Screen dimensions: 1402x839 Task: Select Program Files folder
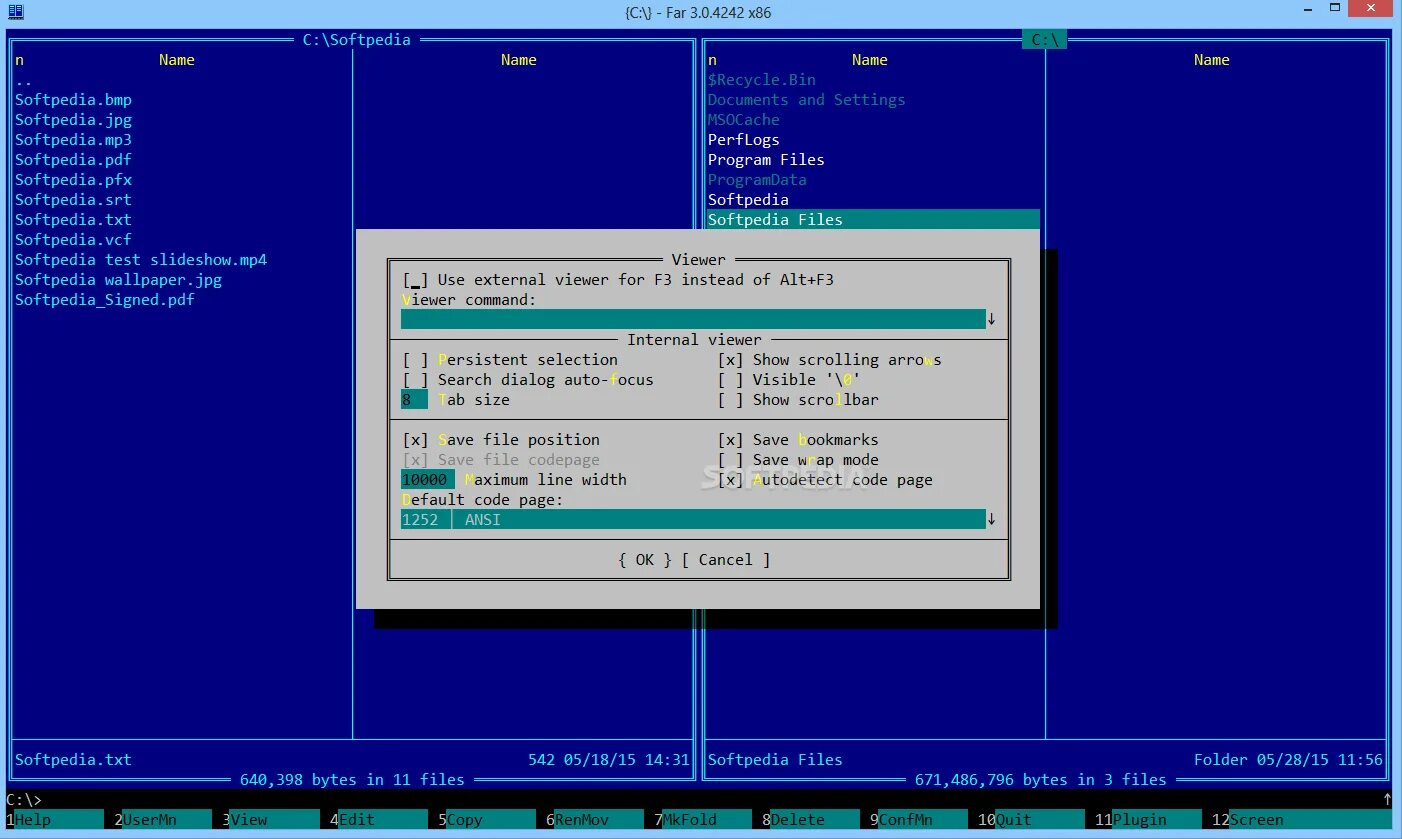pyautogui.click(x=766, y=160)
